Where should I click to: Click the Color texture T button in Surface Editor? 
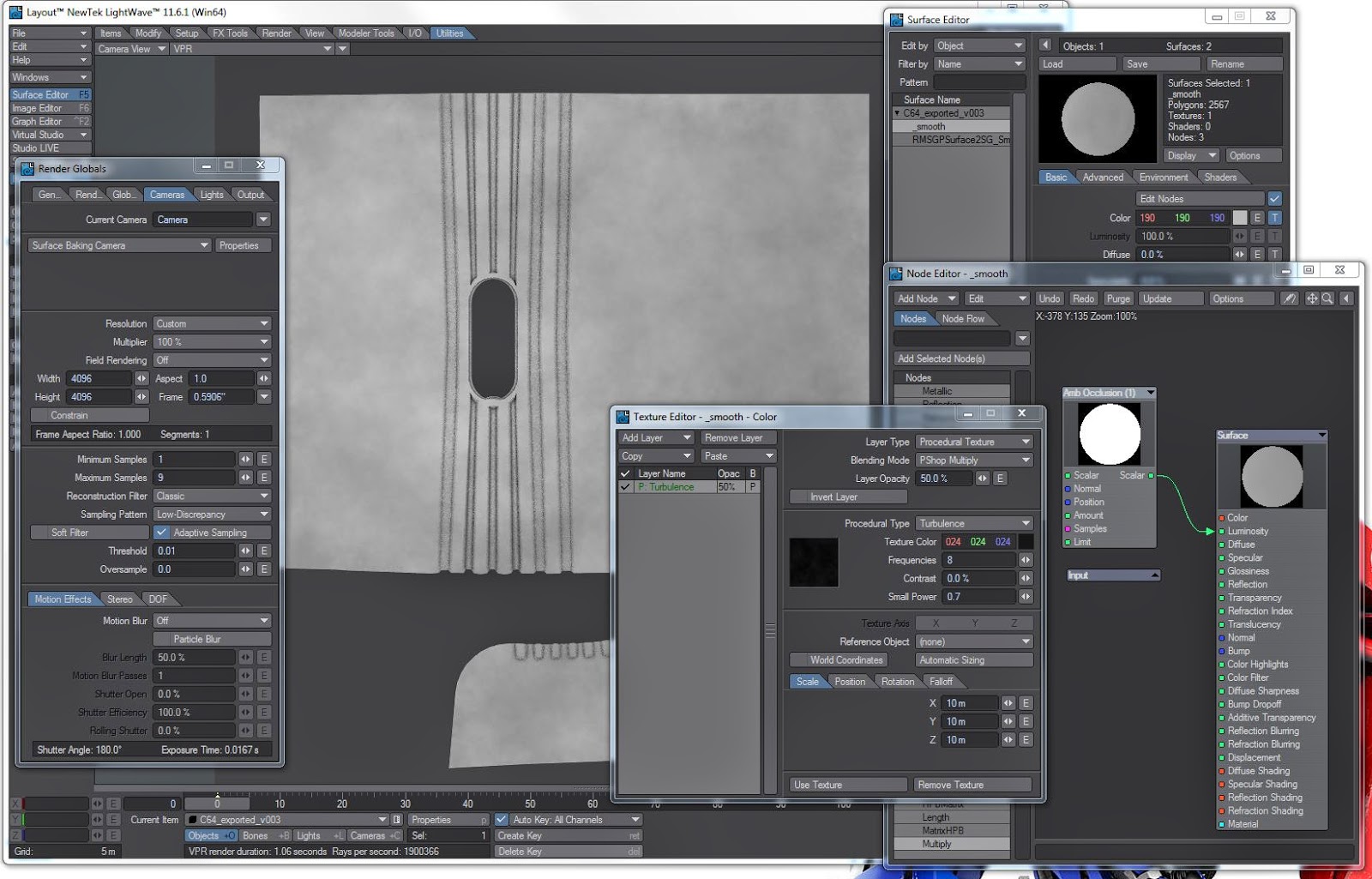(x=1275, y=218)
